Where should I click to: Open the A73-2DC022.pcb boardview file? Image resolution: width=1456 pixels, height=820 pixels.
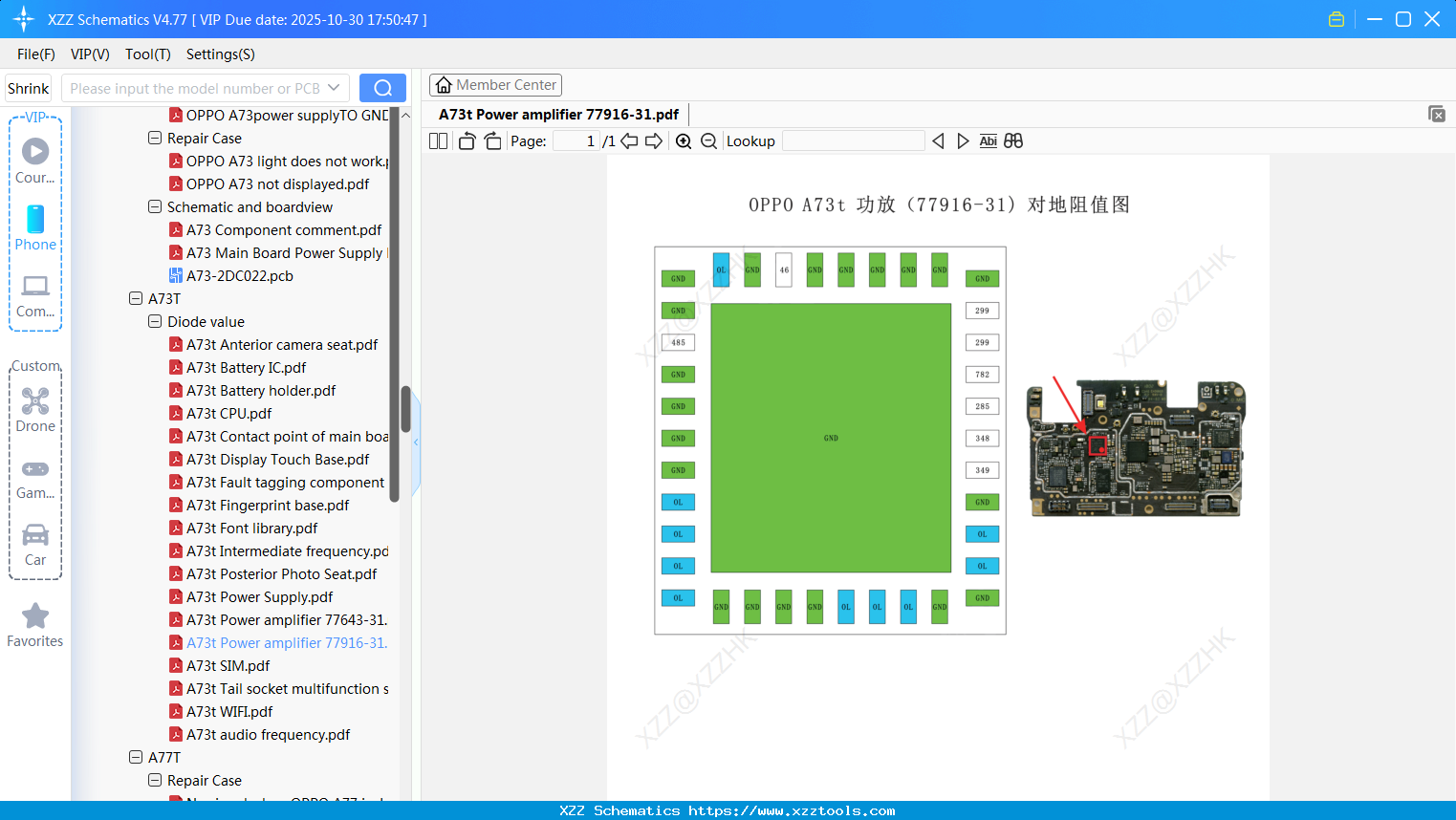pyautogui.click(x=240, y=276)
